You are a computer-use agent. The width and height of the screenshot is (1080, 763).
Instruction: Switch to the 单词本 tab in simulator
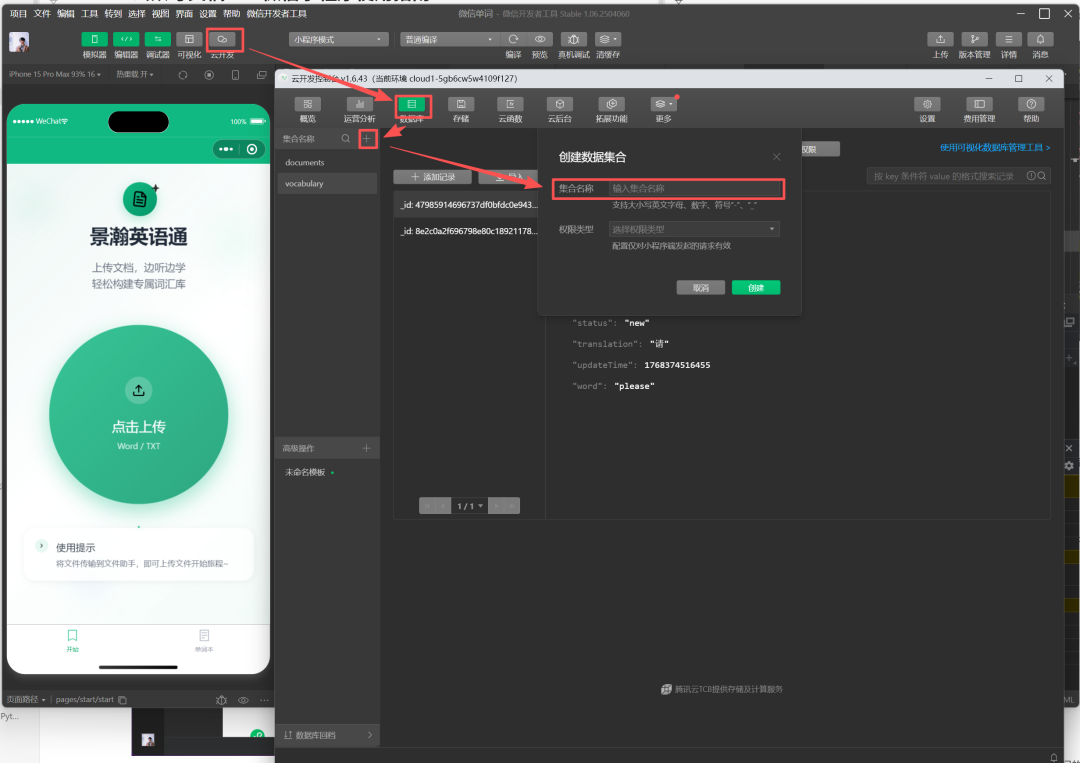(x=204, y=640)
